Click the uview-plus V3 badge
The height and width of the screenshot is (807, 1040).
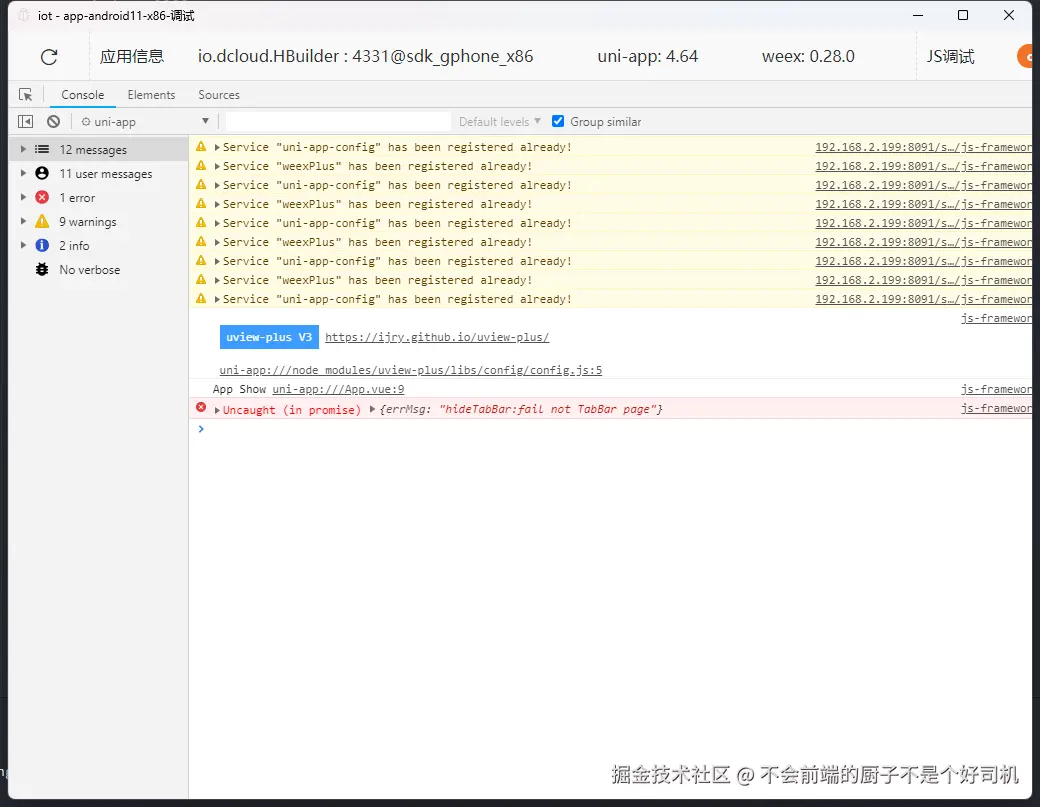click(269, 337)
